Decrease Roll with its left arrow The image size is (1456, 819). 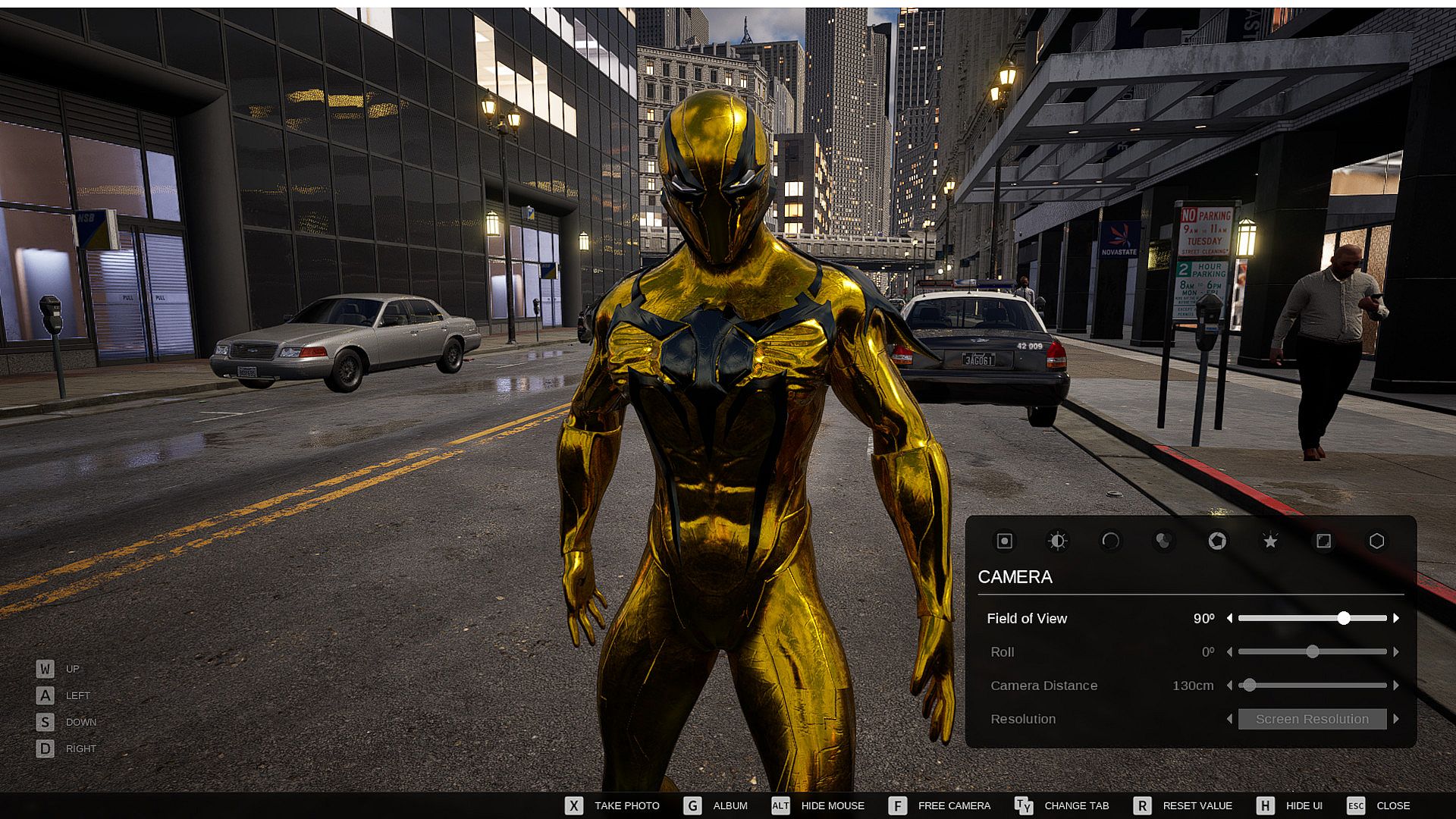point(1229,651)
